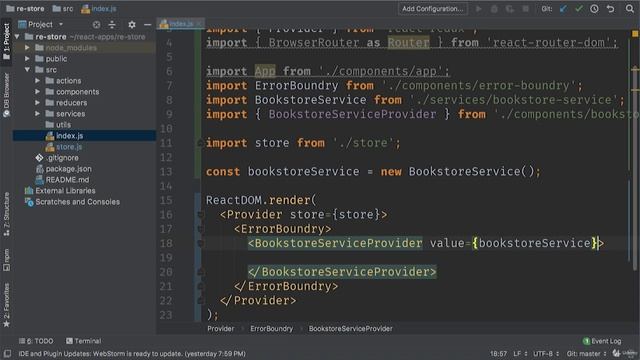Click the cursor position 18:57 indicator
640x360 pixels.
(498, 353)
